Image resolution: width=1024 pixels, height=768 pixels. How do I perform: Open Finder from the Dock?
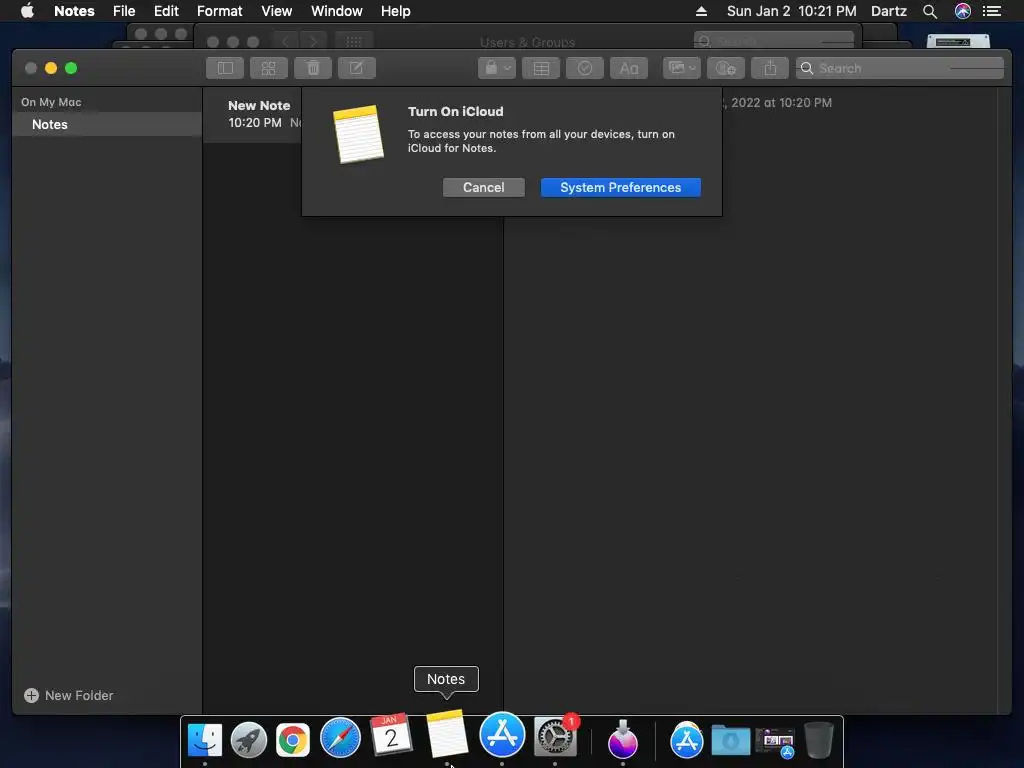(x=204, y=739)
